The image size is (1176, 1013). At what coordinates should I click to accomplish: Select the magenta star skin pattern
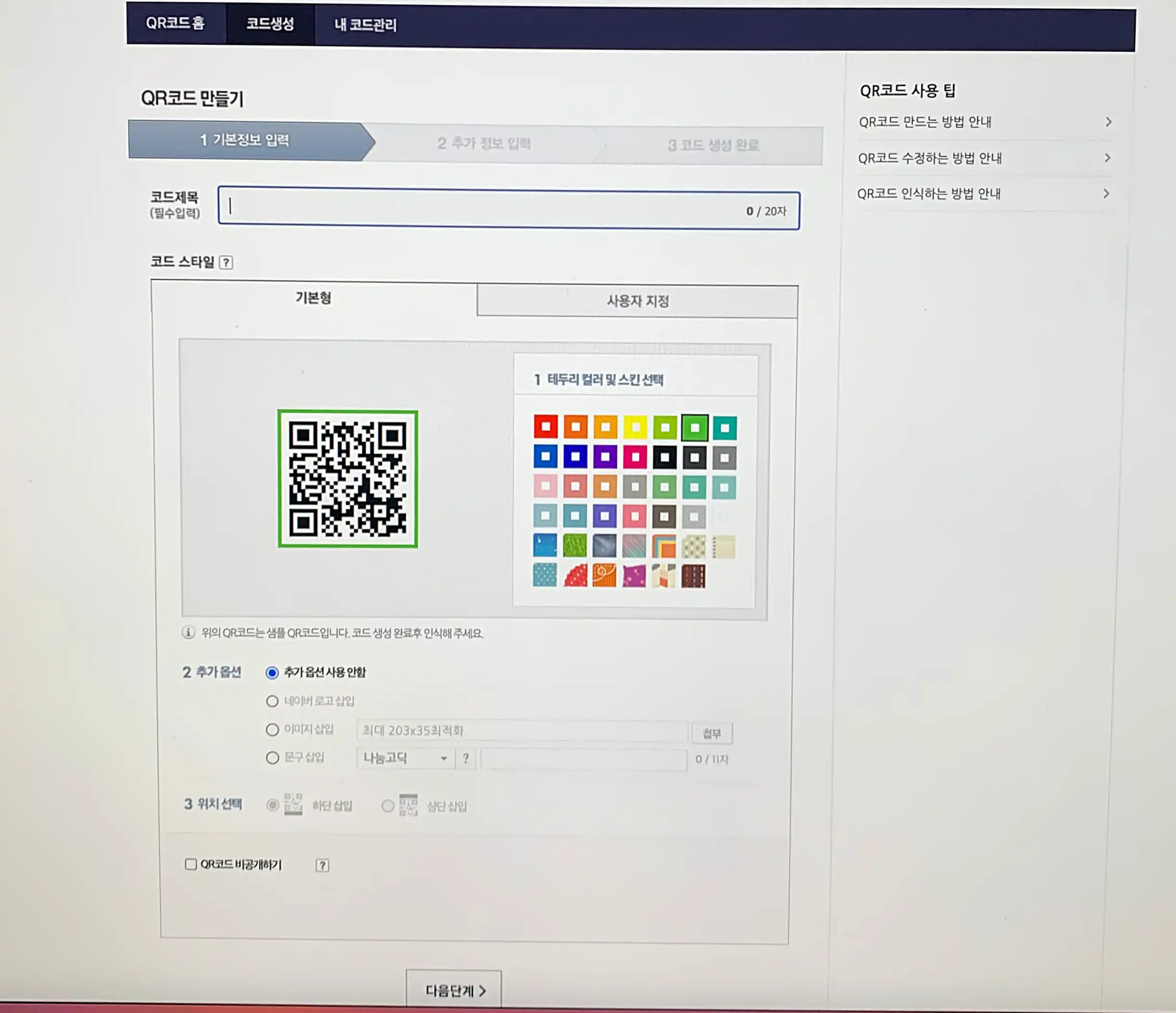[x=634, y=576]
